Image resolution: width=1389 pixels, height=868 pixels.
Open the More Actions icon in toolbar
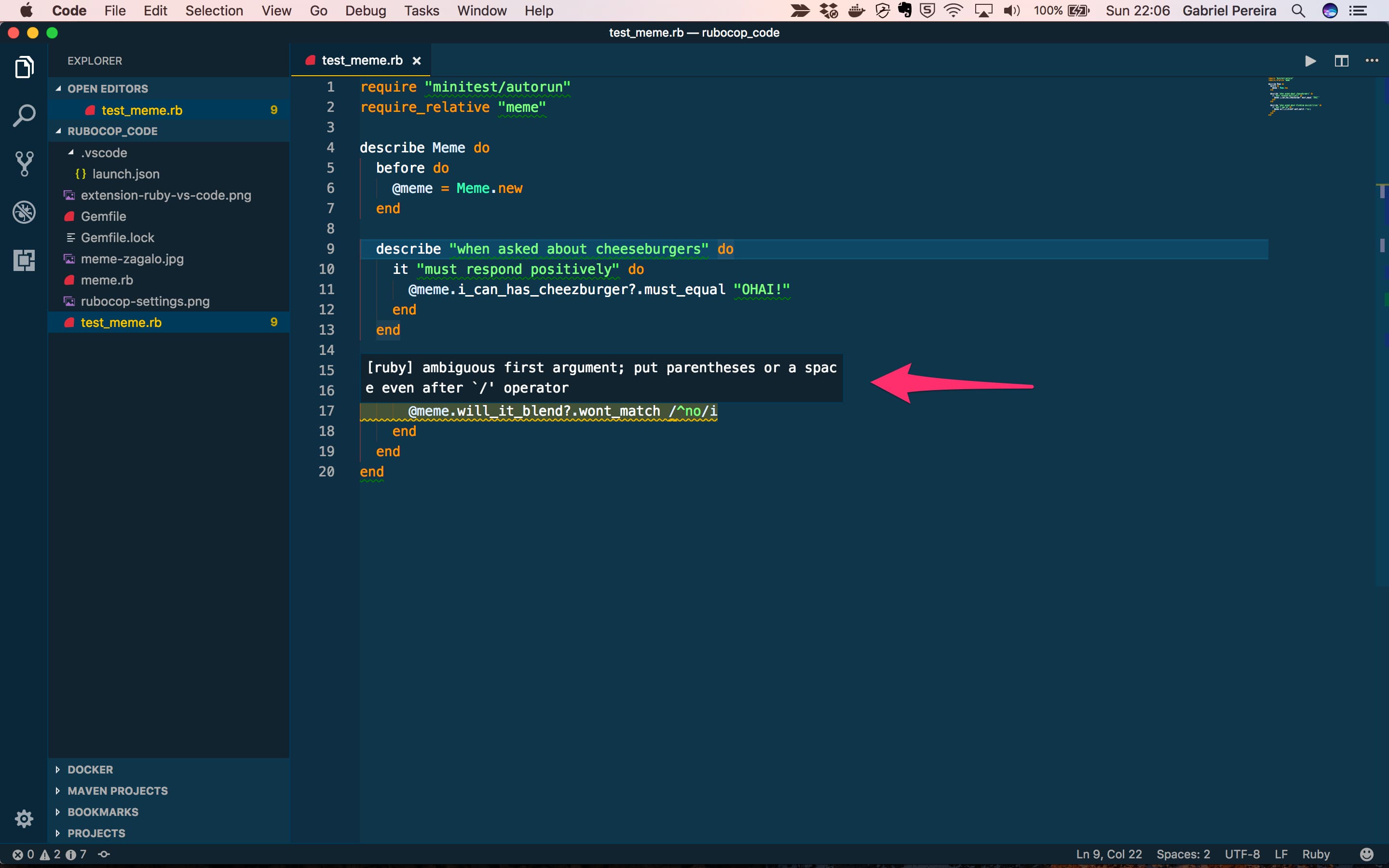(x=1373, y=60)
